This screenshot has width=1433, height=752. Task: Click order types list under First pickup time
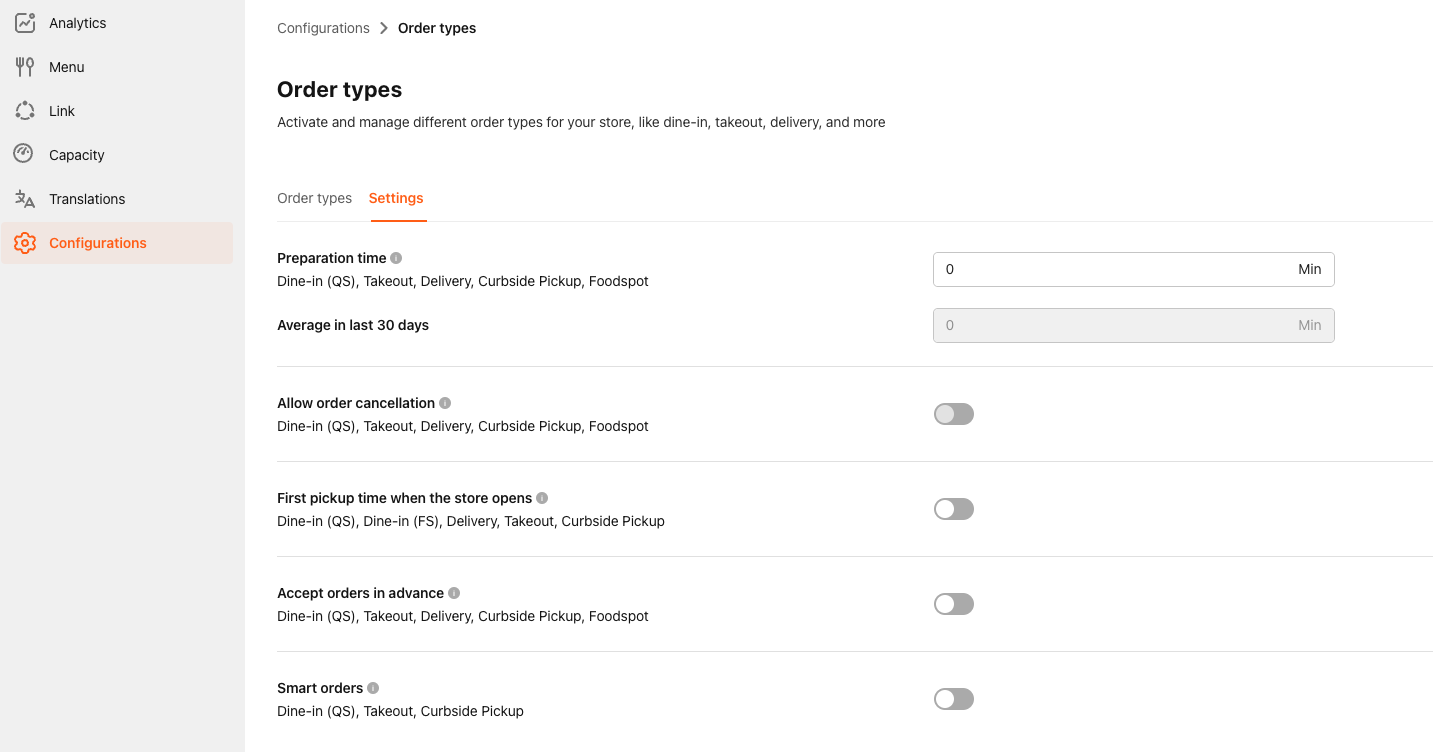tap(471, 521)
